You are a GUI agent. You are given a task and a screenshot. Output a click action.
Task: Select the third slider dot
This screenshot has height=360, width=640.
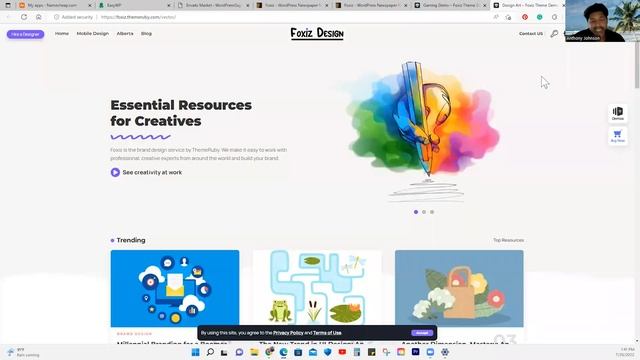[x=432, y=212]
